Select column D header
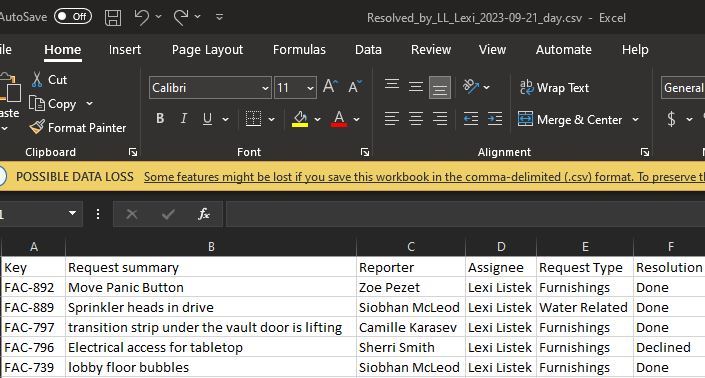 501,246
